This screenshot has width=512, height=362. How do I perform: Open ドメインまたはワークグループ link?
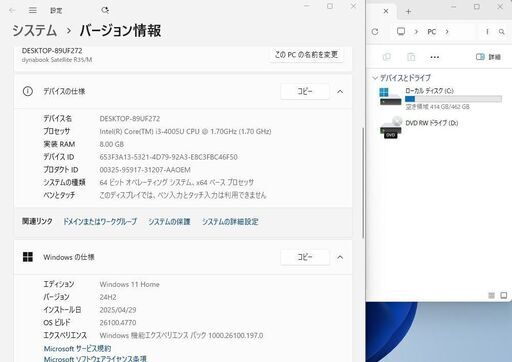coord(100,222)
